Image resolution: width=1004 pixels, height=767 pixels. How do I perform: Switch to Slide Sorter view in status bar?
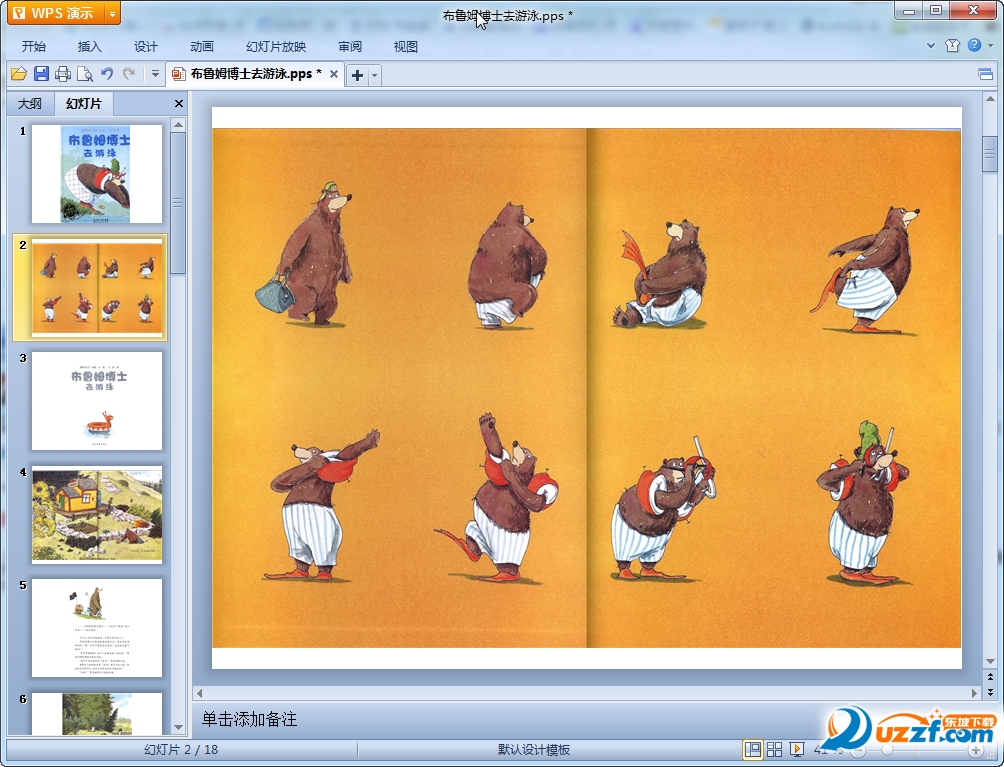[x=775, y=749]
